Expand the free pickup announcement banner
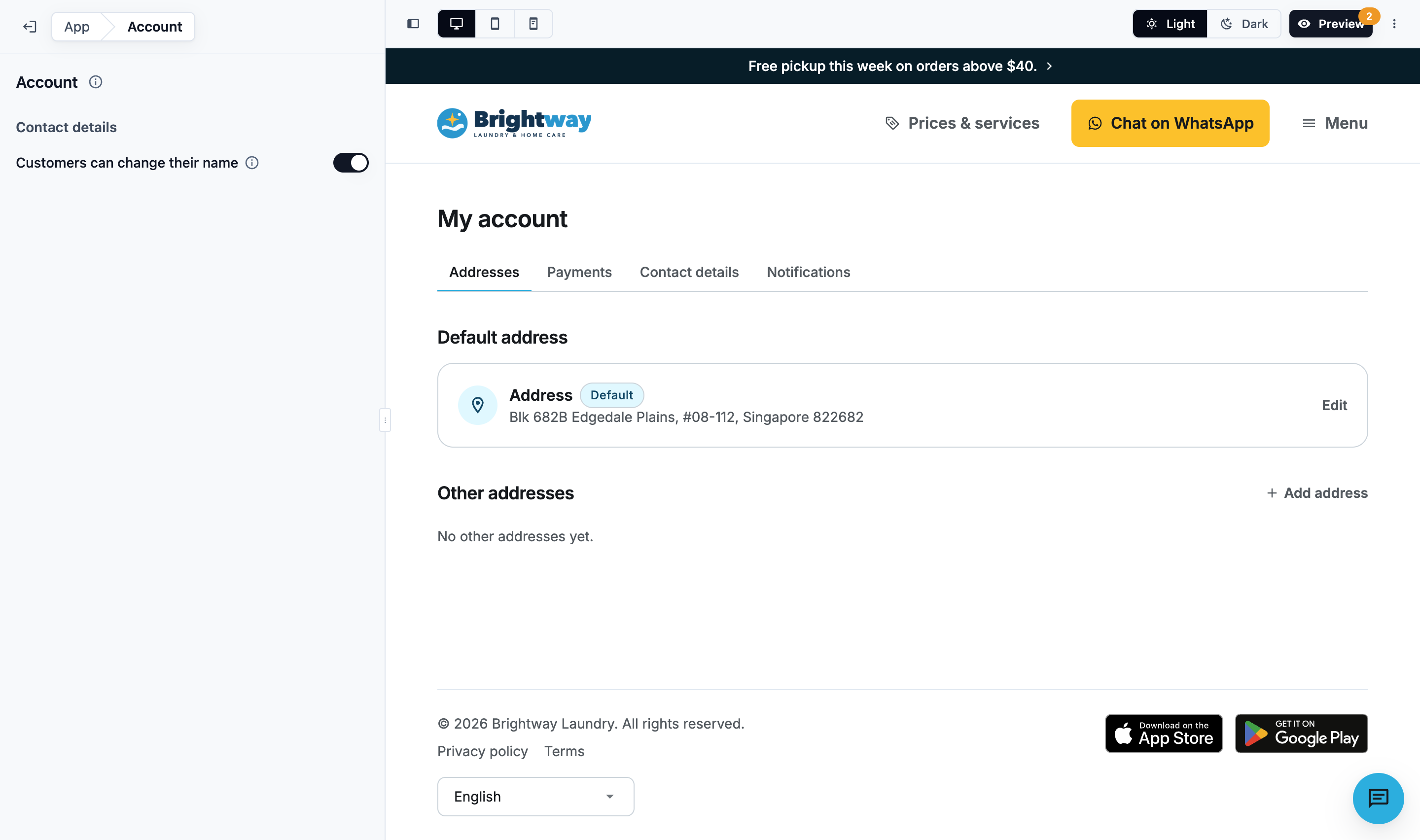 coord(902,66)
